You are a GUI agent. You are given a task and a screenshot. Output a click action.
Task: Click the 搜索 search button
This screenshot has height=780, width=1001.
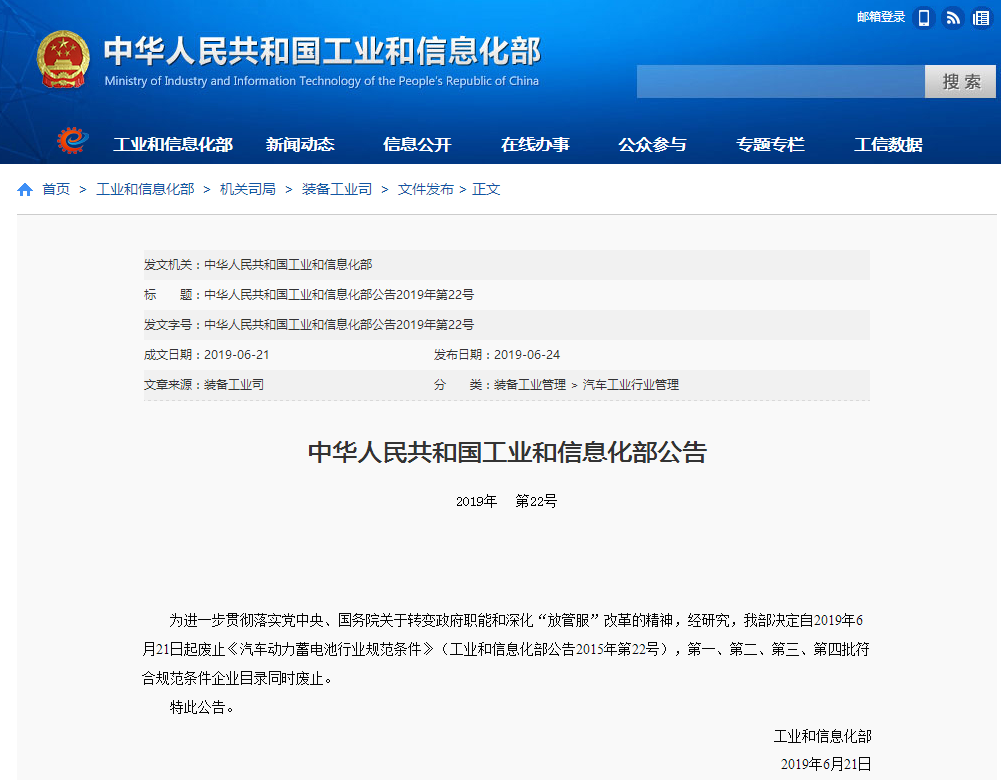click(960, 82)
